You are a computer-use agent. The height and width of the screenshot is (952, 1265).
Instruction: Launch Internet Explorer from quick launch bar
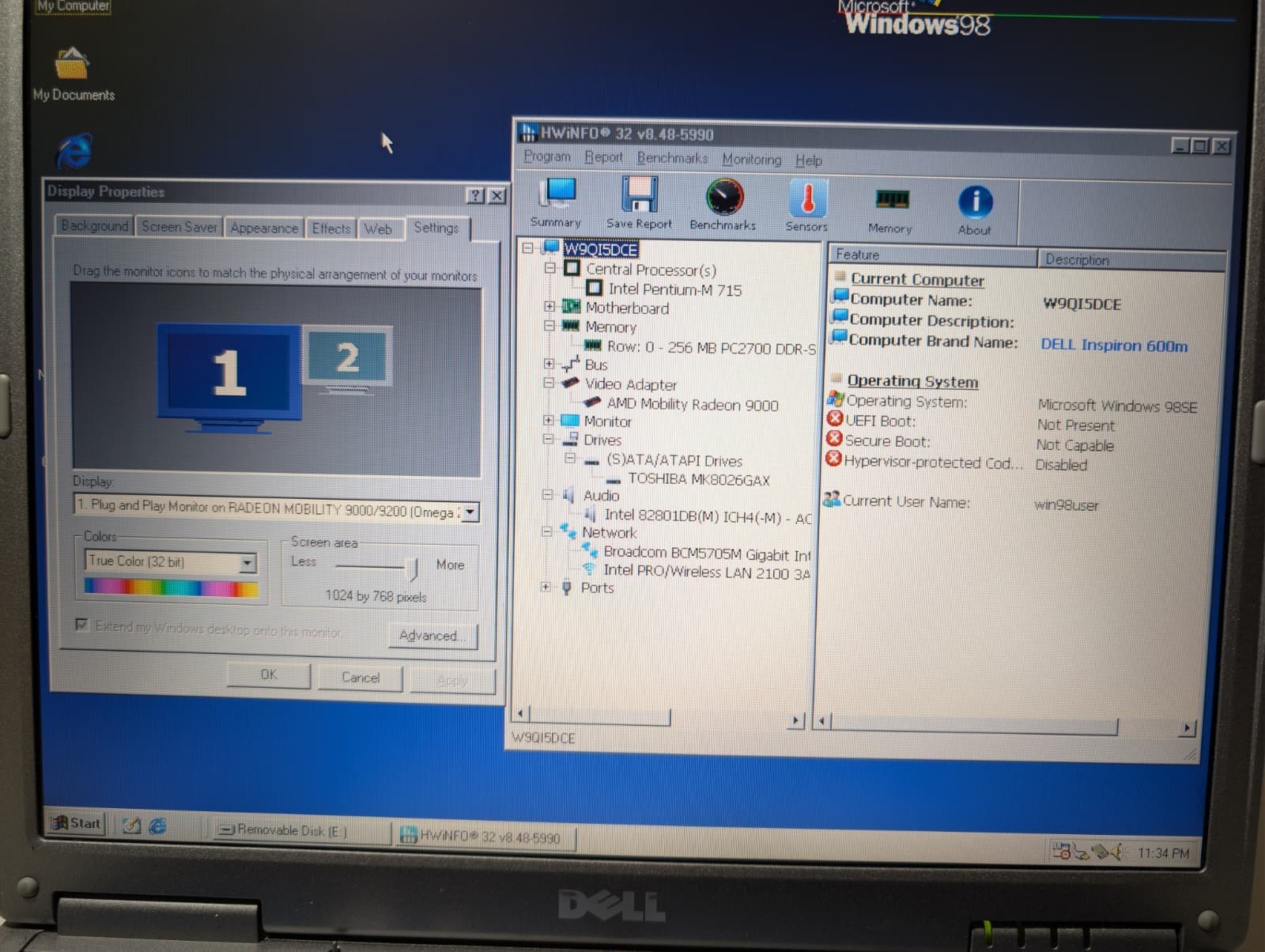tap(158, 826)
